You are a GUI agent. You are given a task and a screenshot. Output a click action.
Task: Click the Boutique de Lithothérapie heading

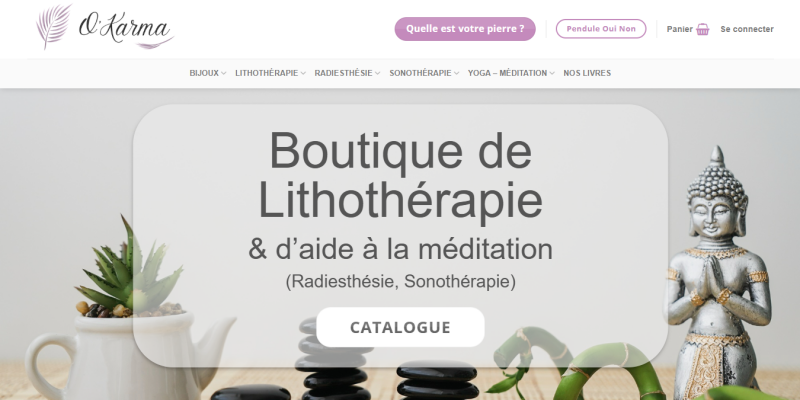point(401,175)
